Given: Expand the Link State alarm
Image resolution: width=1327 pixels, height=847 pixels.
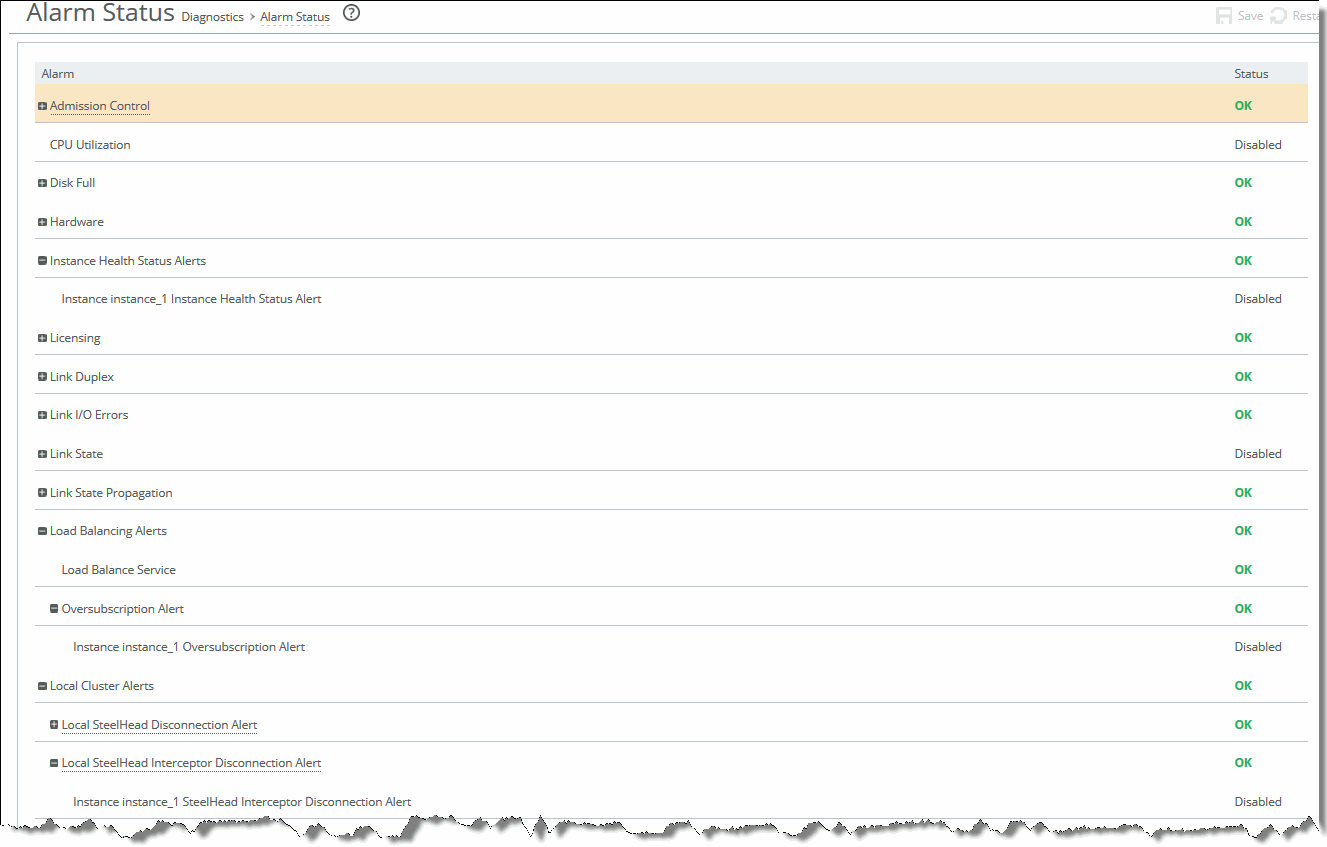Looking at the screenshot, I should click(x=42, y=454).
